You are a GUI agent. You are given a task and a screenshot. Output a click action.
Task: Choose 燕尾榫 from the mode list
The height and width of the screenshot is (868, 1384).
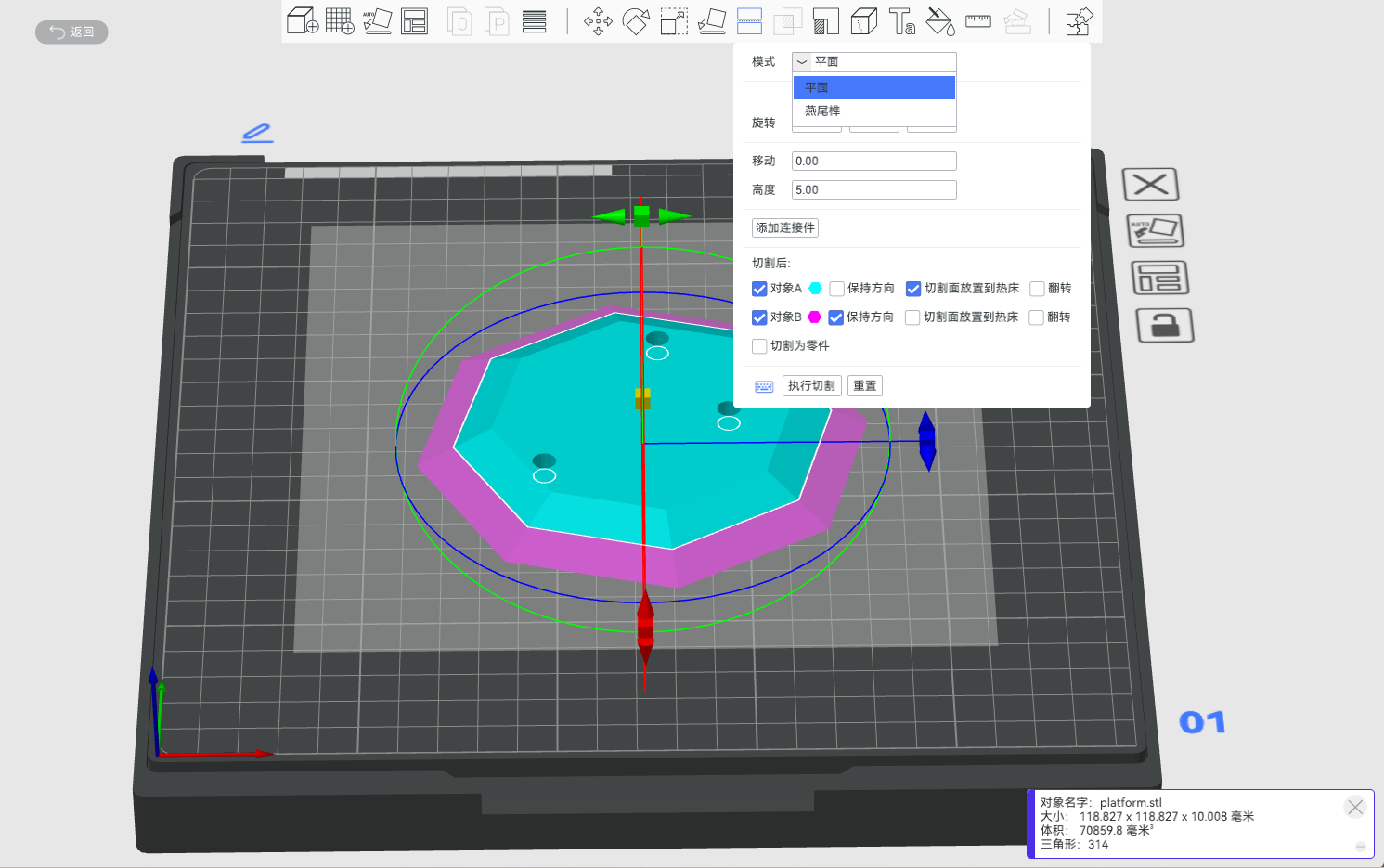point(822,110)
